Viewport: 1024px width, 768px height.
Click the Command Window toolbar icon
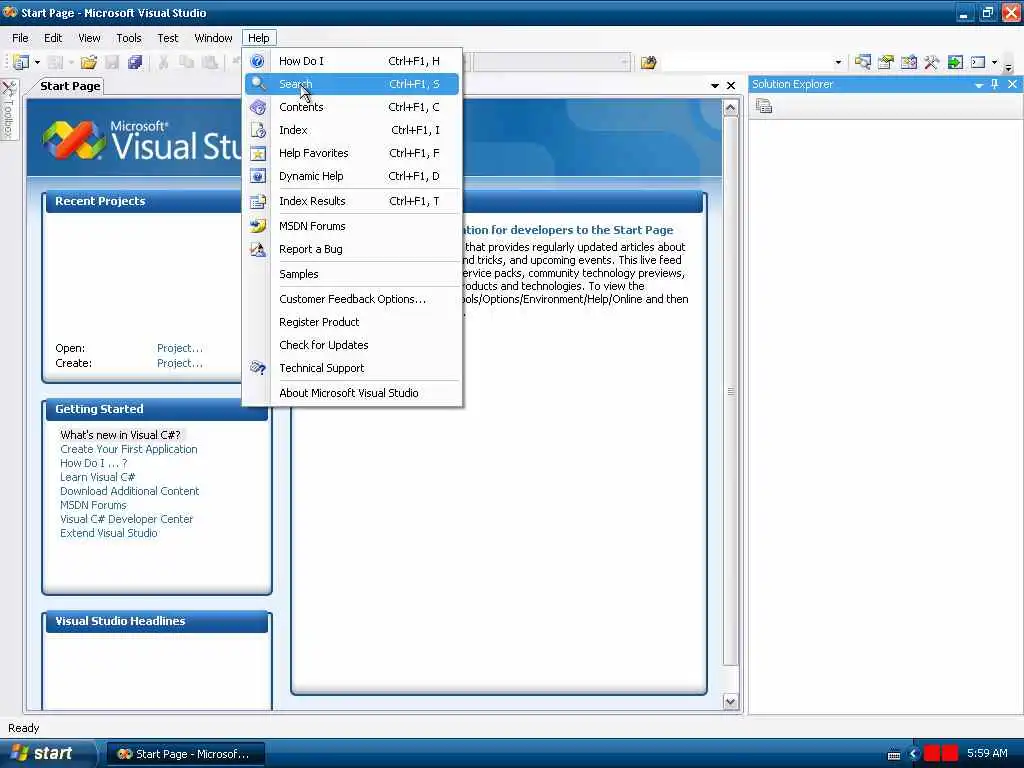[978, 62]
